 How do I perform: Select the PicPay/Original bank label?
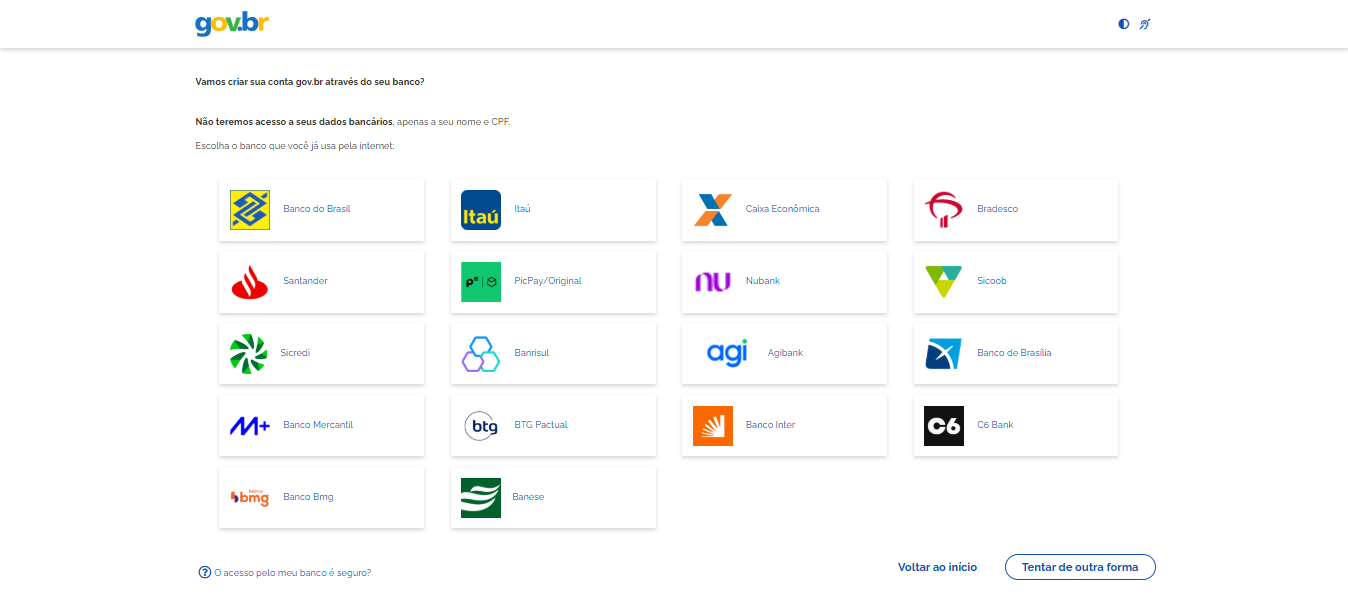pos(547,281)
